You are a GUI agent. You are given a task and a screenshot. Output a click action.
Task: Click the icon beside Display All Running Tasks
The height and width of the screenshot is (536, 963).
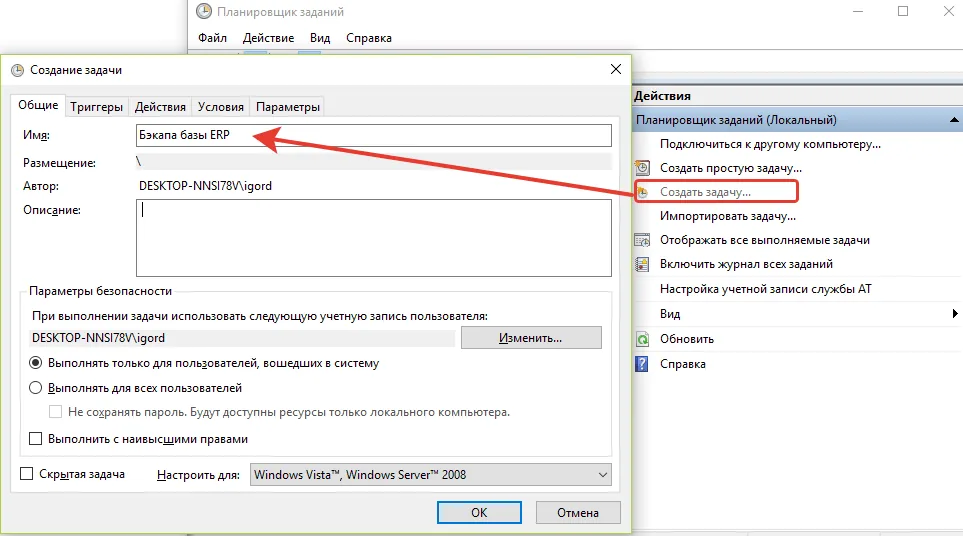pyautogui.click(x=642, y=240)
